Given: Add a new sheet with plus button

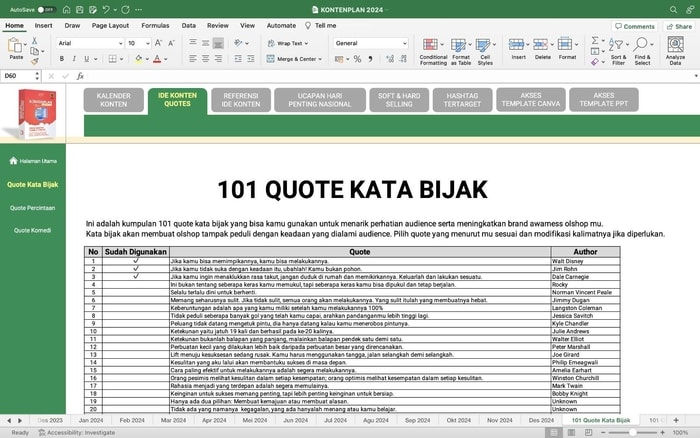Looking at the screenshot, I should (x=676, y=420).
